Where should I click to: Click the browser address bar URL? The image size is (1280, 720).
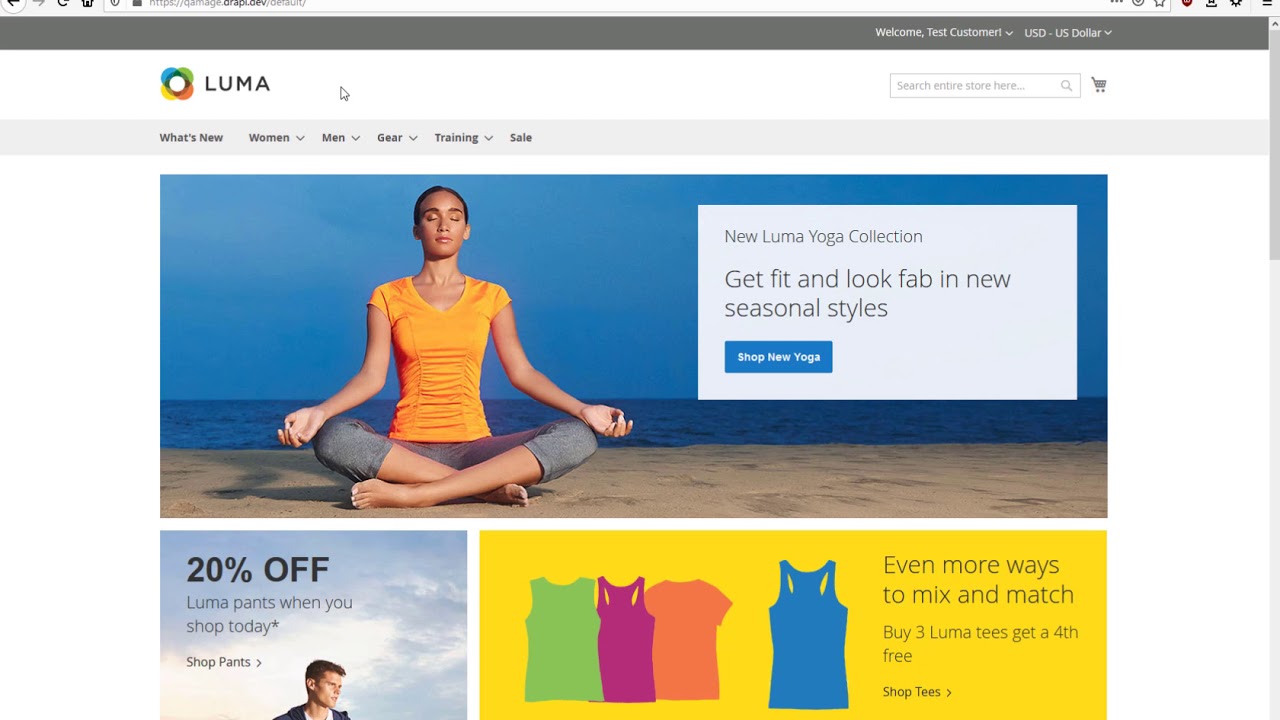(x=227, y=3)
